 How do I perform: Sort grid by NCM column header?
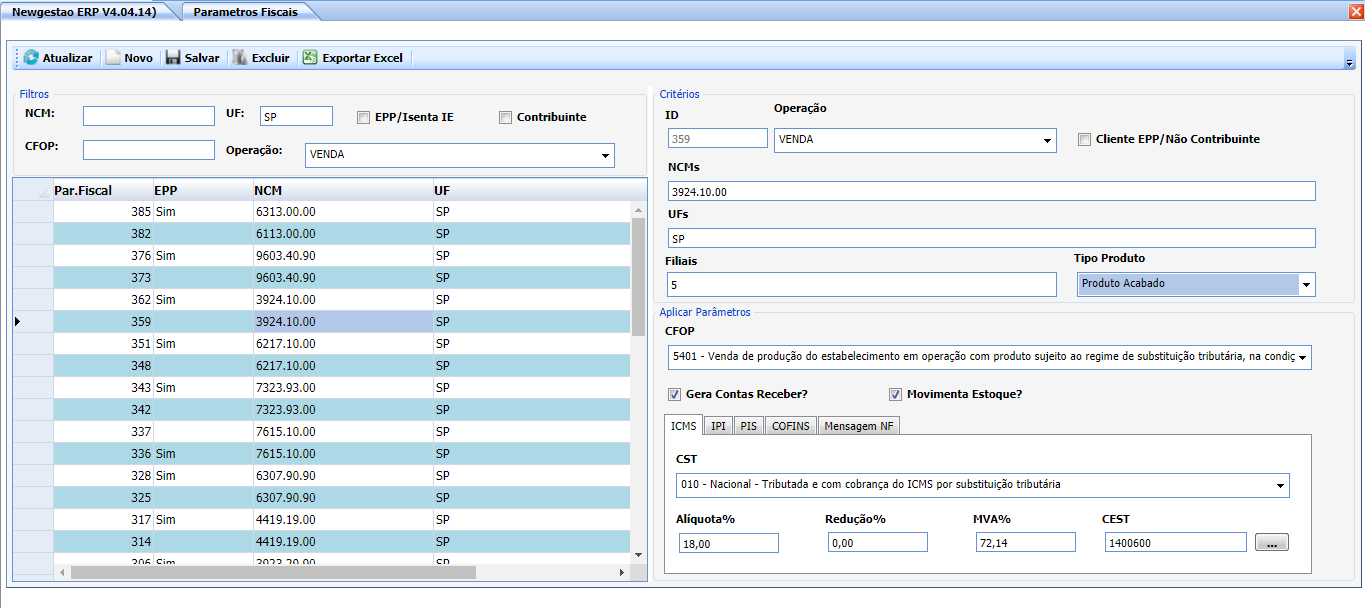pos(343,190)
